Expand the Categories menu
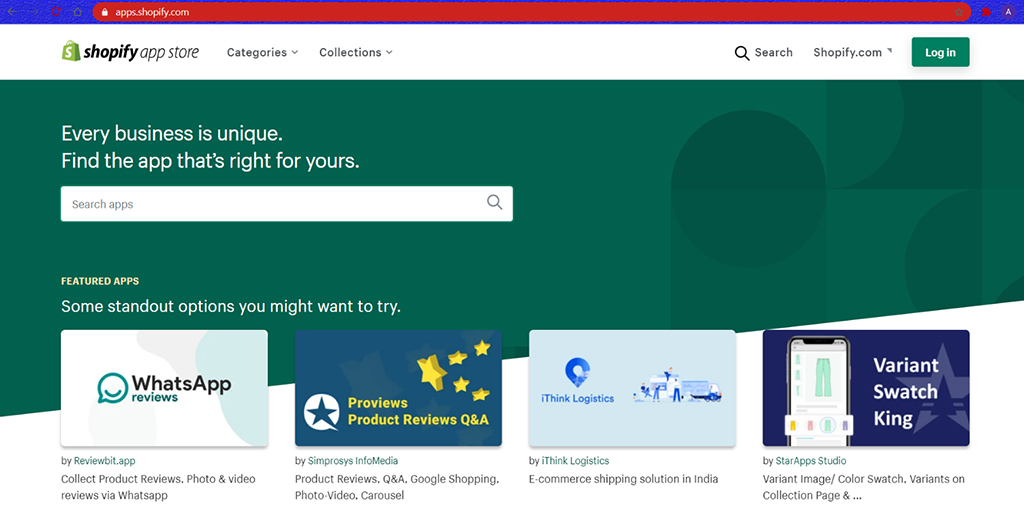The height and width of the screenshot is (530, 1024). point(262,52)
